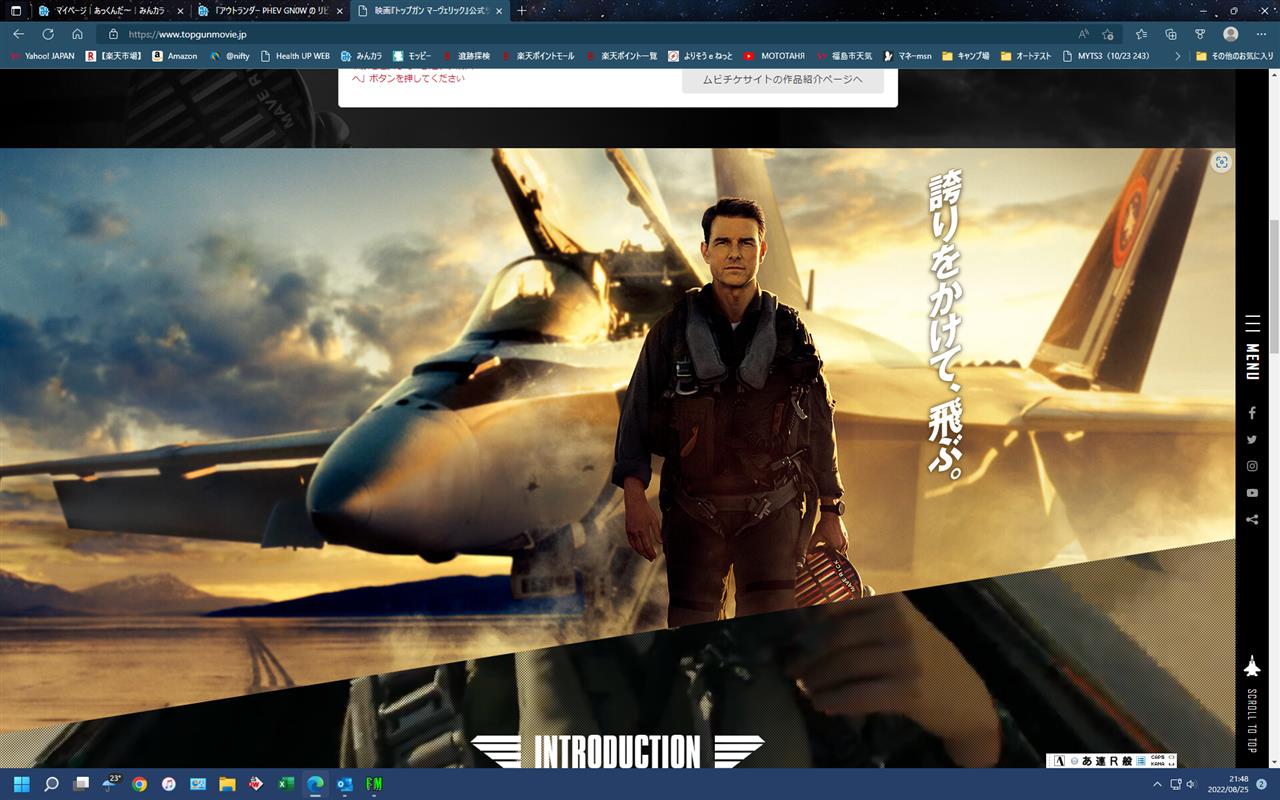
Task: Open the taskbar search magnifier
Action: coord(52,784)
